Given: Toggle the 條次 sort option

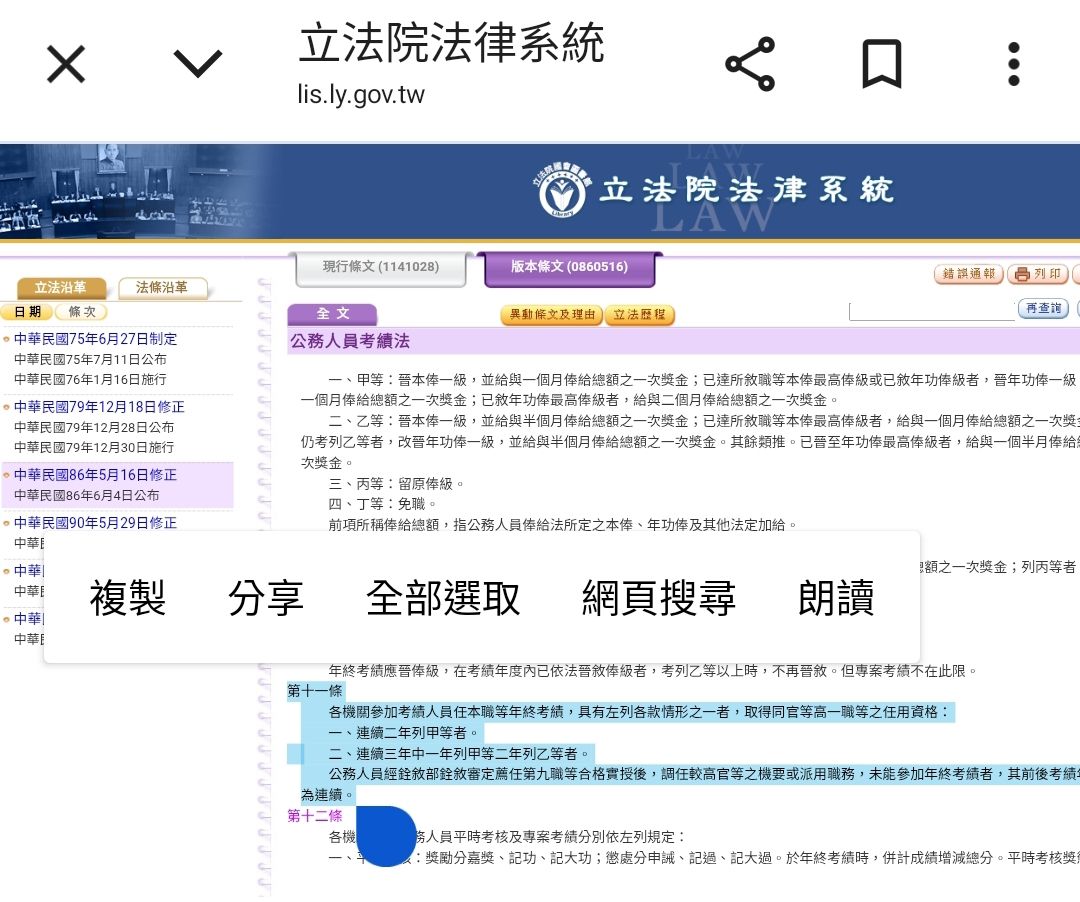Looking at the screenshot, I should (x=81, y=312).
